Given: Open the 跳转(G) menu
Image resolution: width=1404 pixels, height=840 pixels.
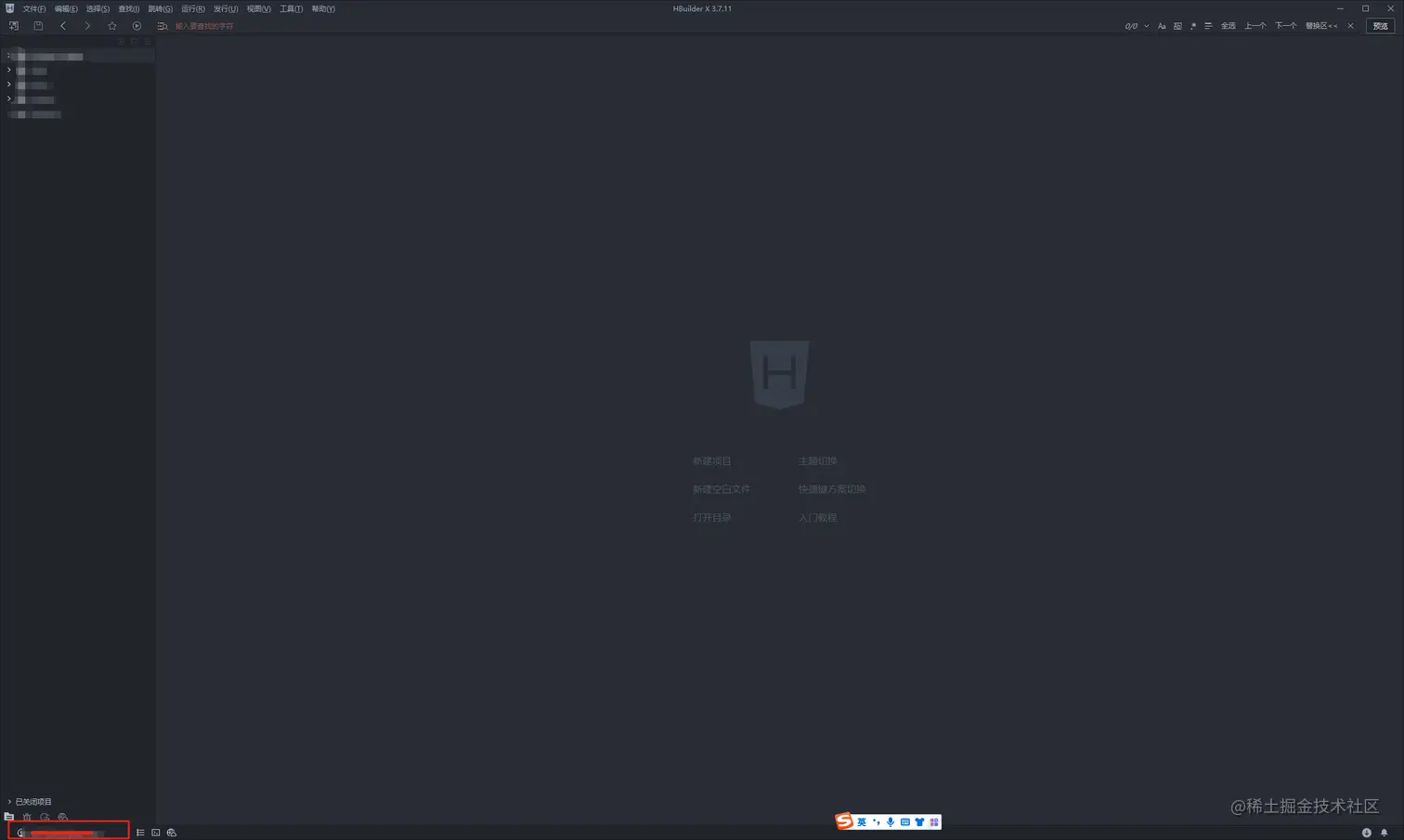Looking at the screenshot, I should (x=161, y=8).
